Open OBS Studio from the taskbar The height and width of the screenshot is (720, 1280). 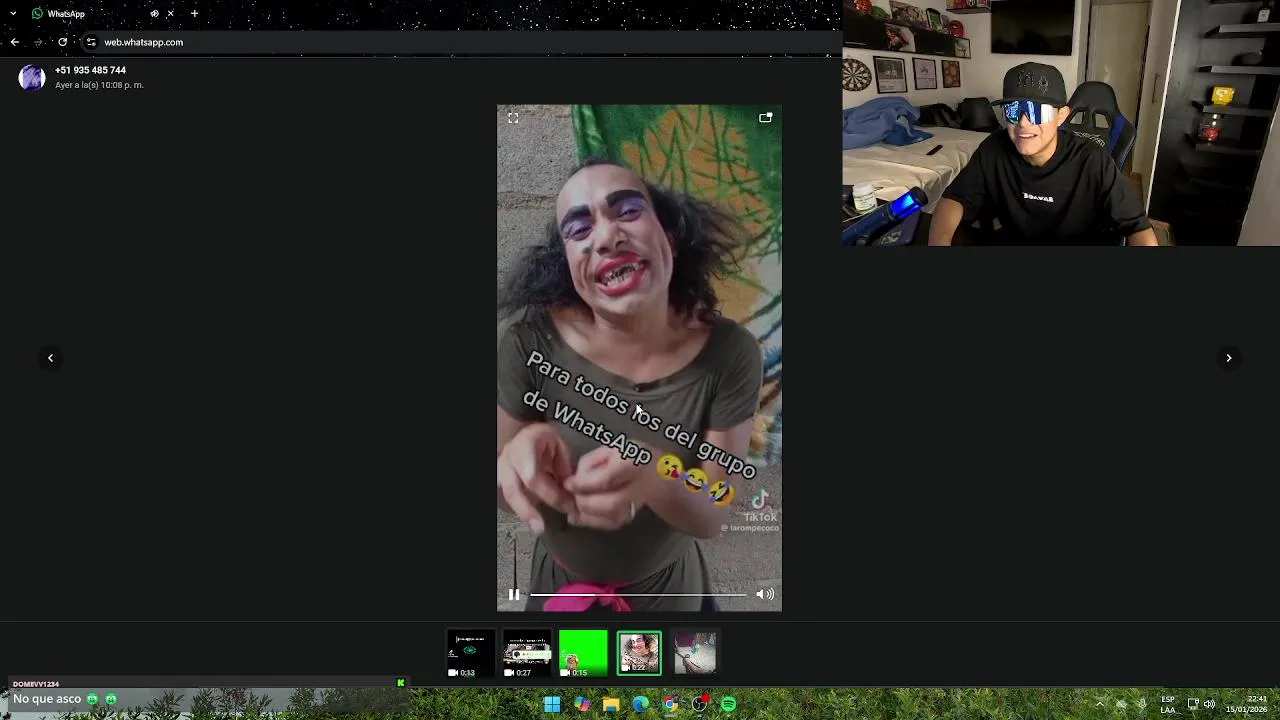click(x=700, y=705)
